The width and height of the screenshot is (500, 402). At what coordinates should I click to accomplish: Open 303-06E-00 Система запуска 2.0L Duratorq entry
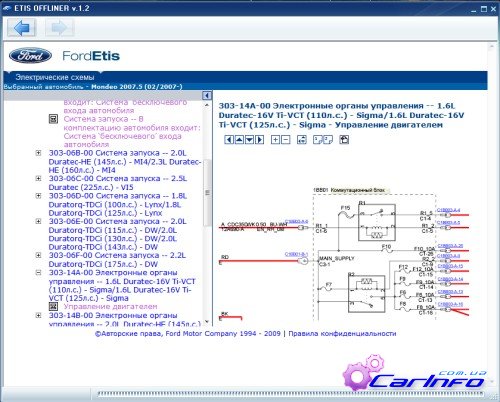click(x=118, y=234)
